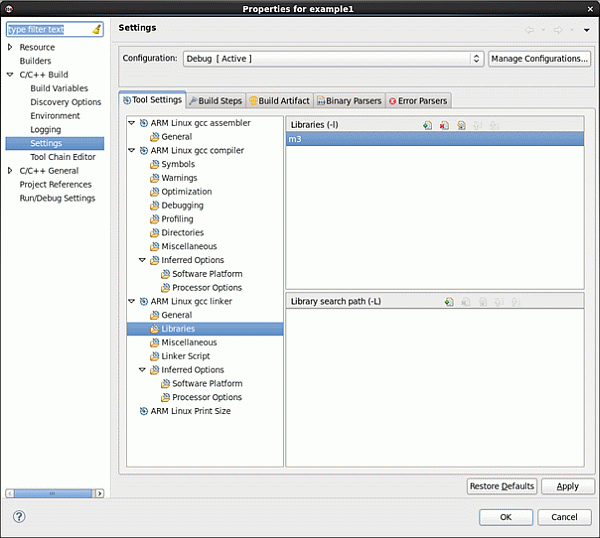Viewport: 600px width, 538px height.
Task: Click the Symbols option category icon
Action: click(x=155, y=164)
